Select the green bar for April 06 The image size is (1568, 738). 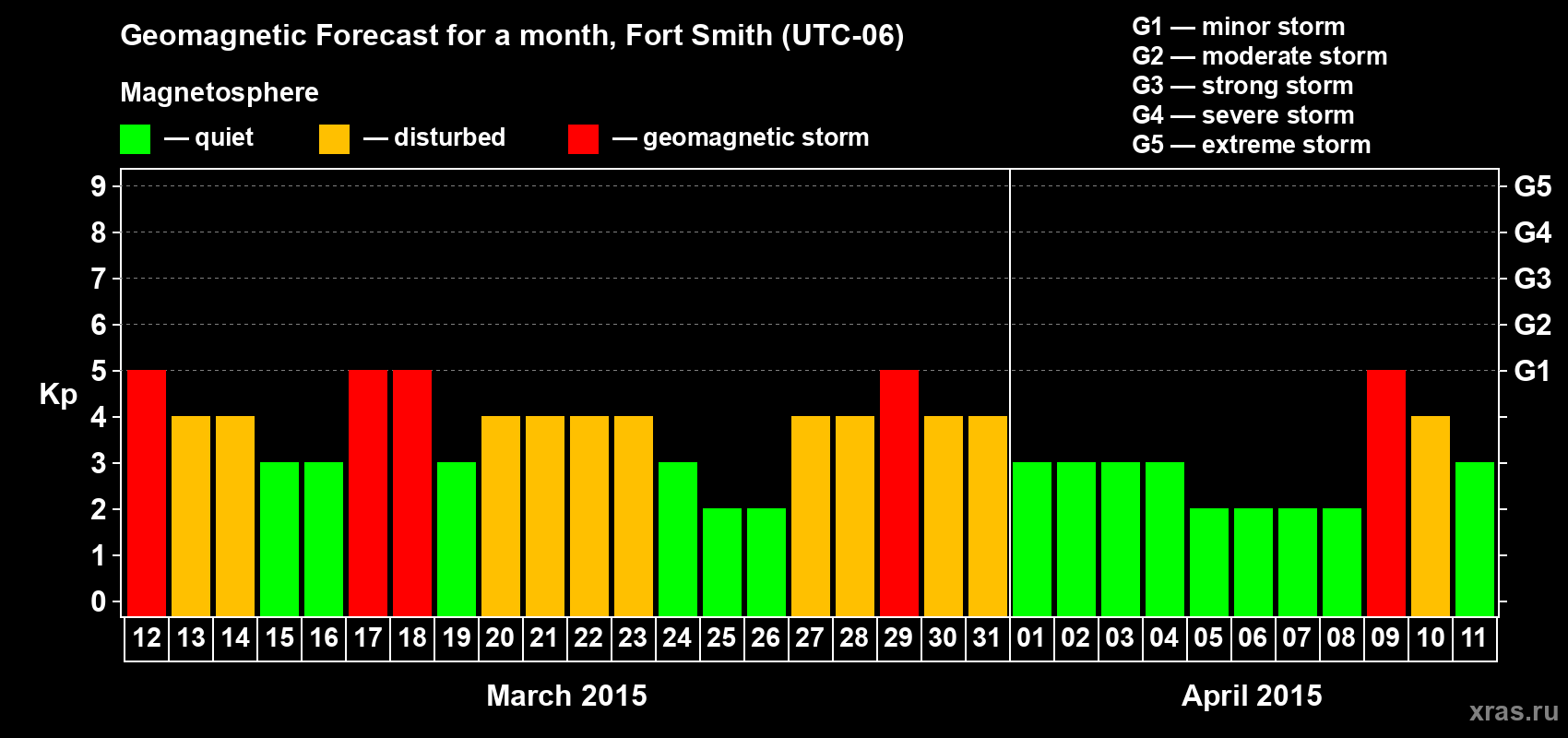pos(1253,563)
